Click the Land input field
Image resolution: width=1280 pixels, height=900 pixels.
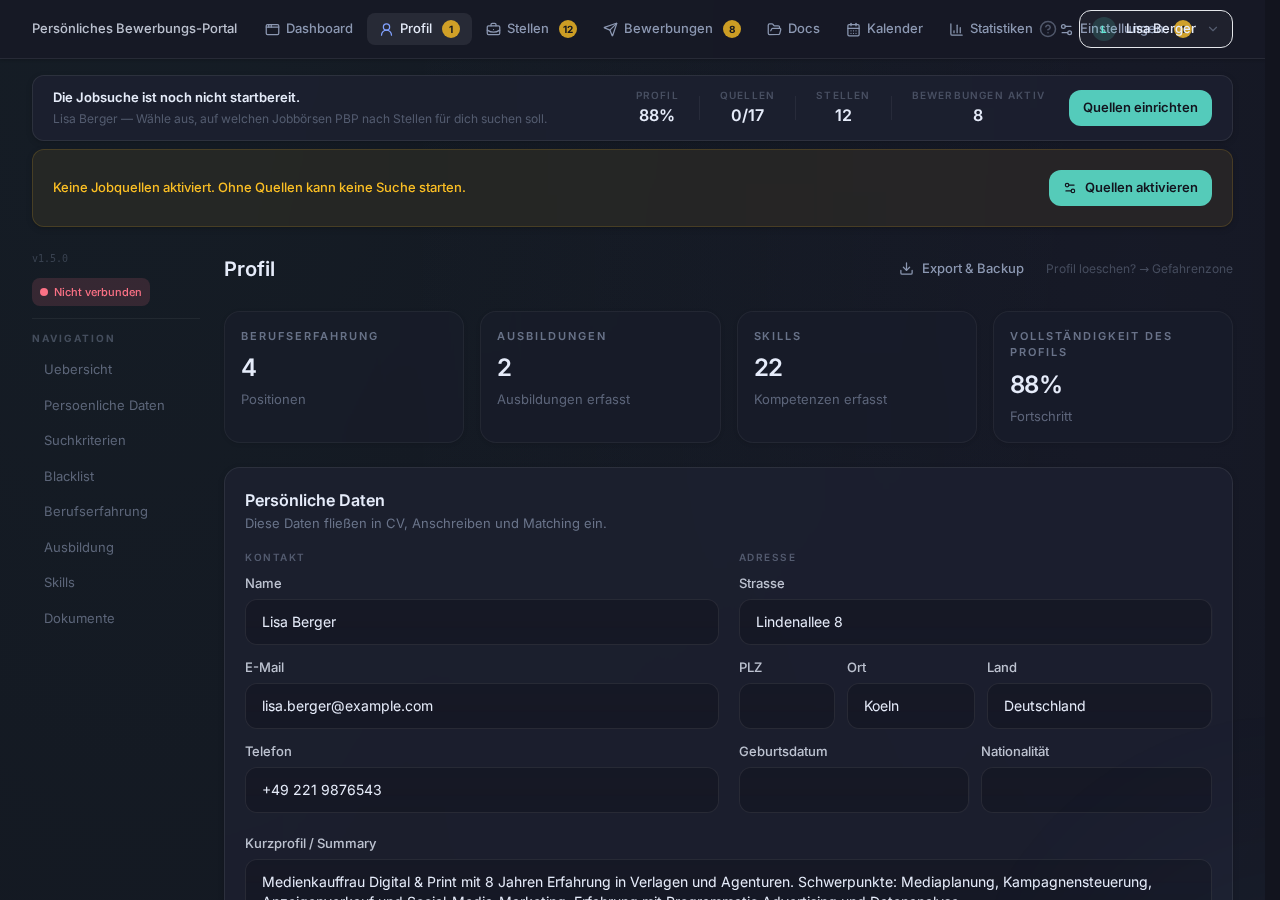coord(1099,706)
